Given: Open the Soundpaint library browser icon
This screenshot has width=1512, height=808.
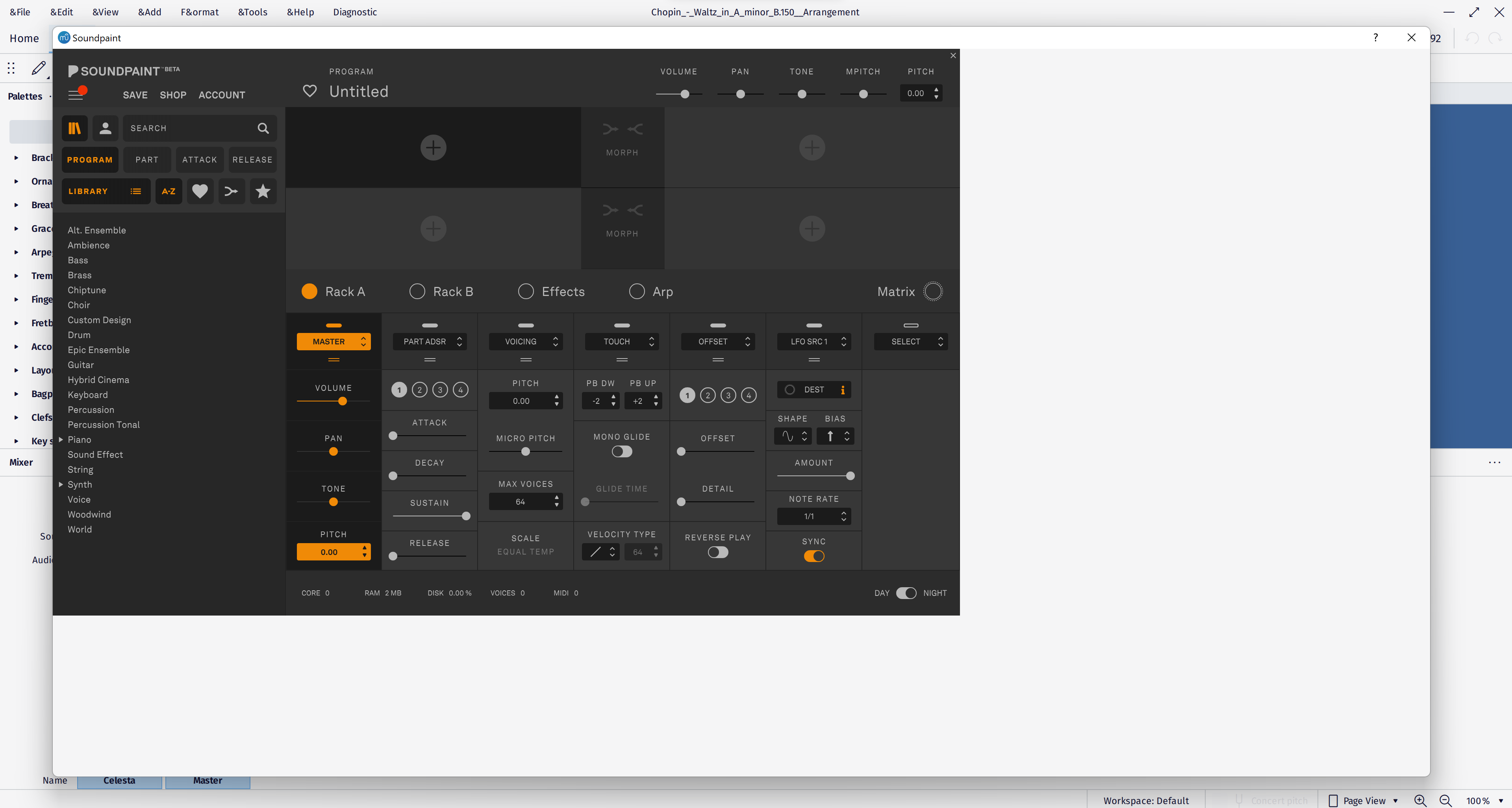Looking at the screenshot, I should click(74, 128).
